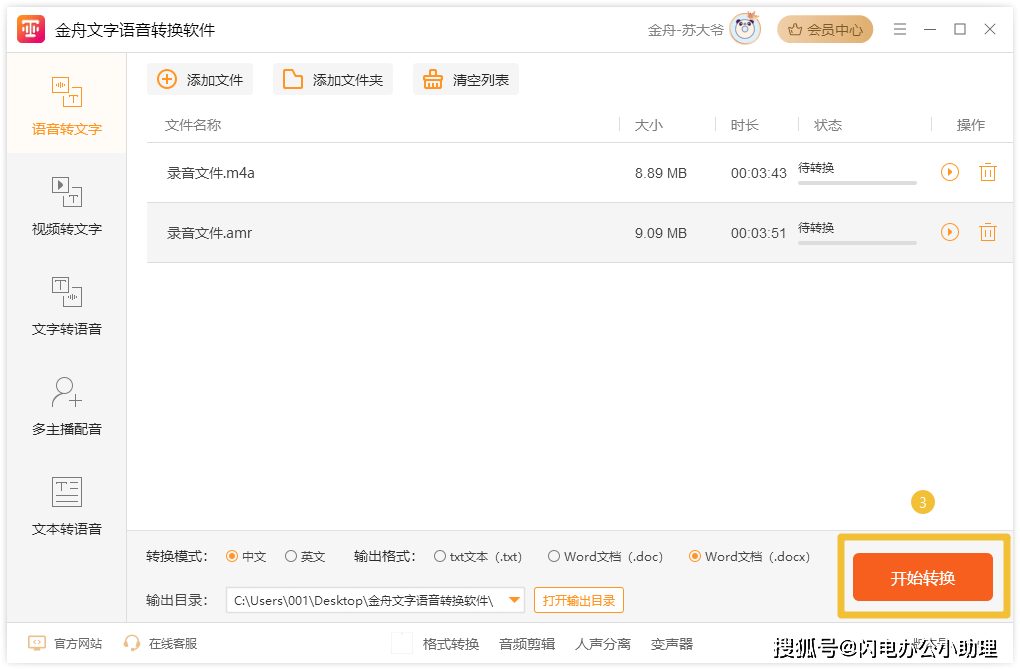This screenshot has height=670, width=1020.
Task: Switch to 视频转文字 in the sidebar
Action: [66, 206]
